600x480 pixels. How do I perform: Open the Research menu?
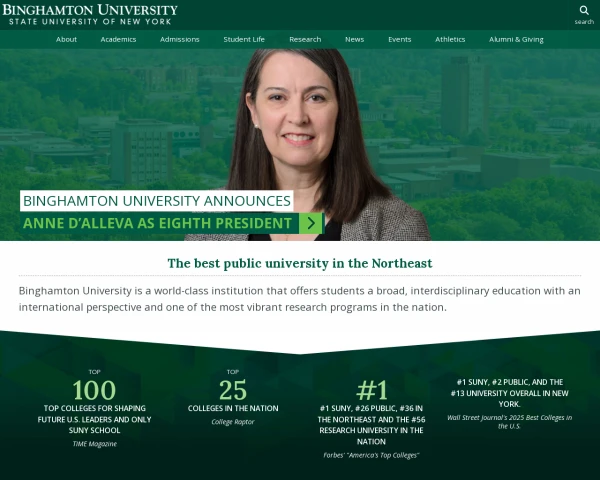coord(305,39)
